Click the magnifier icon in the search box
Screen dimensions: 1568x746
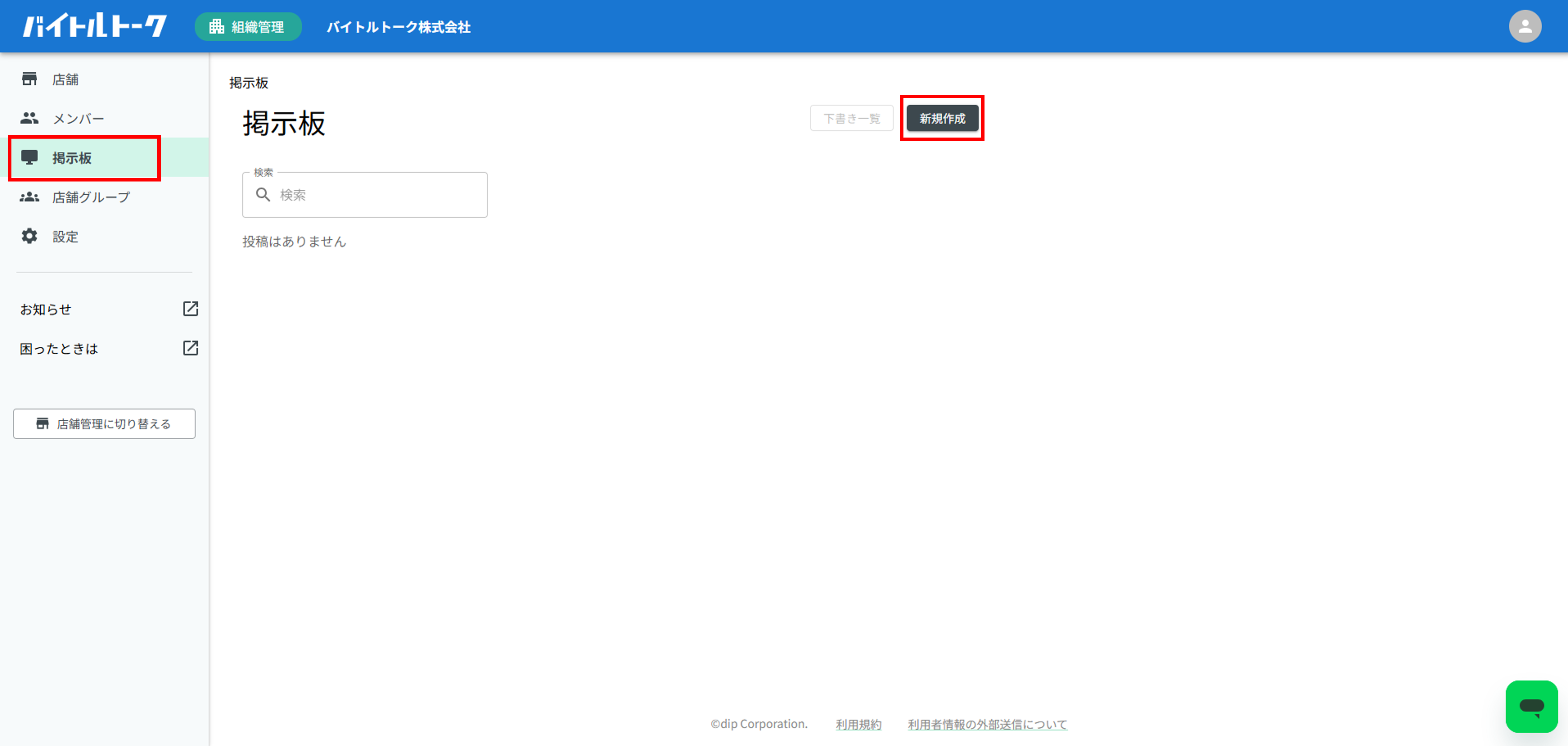click(263, 195)
